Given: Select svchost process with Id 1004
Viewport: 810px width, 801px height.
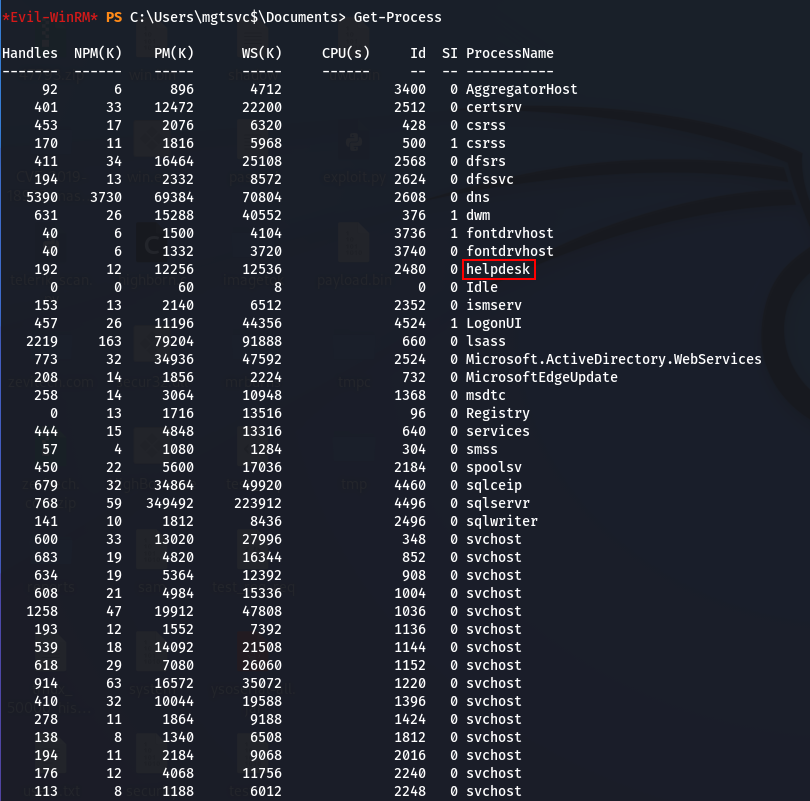Looking at the screenshot, I should click(493, 593).
